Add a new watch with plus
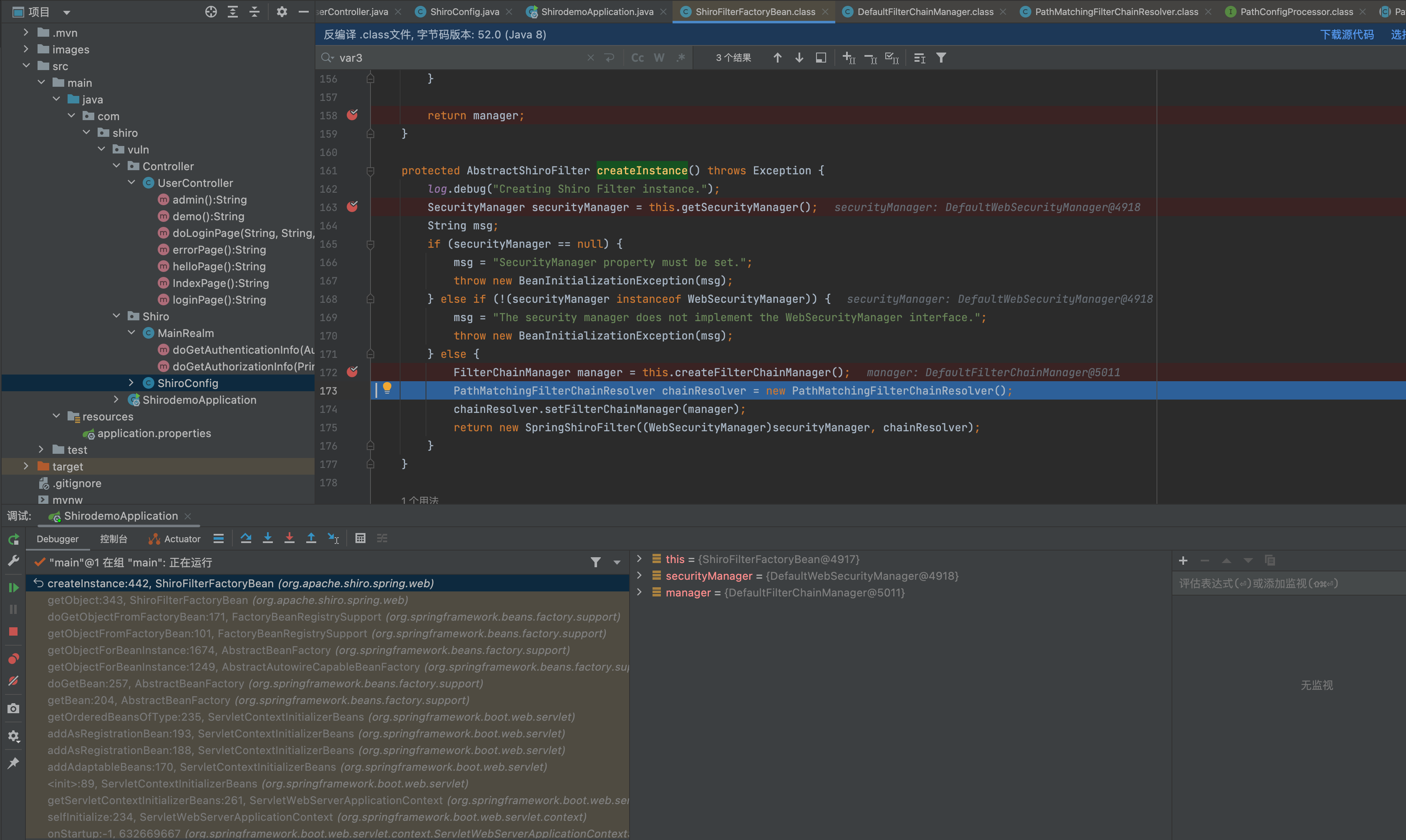 (1183, 561)
